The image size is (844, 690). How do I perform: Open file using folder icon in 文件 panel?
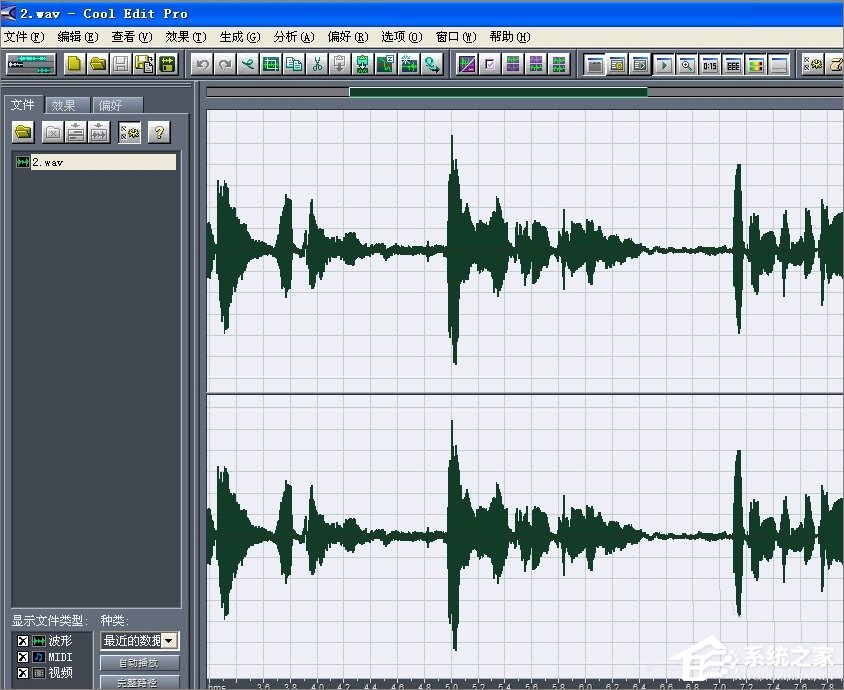click(23, 132)
